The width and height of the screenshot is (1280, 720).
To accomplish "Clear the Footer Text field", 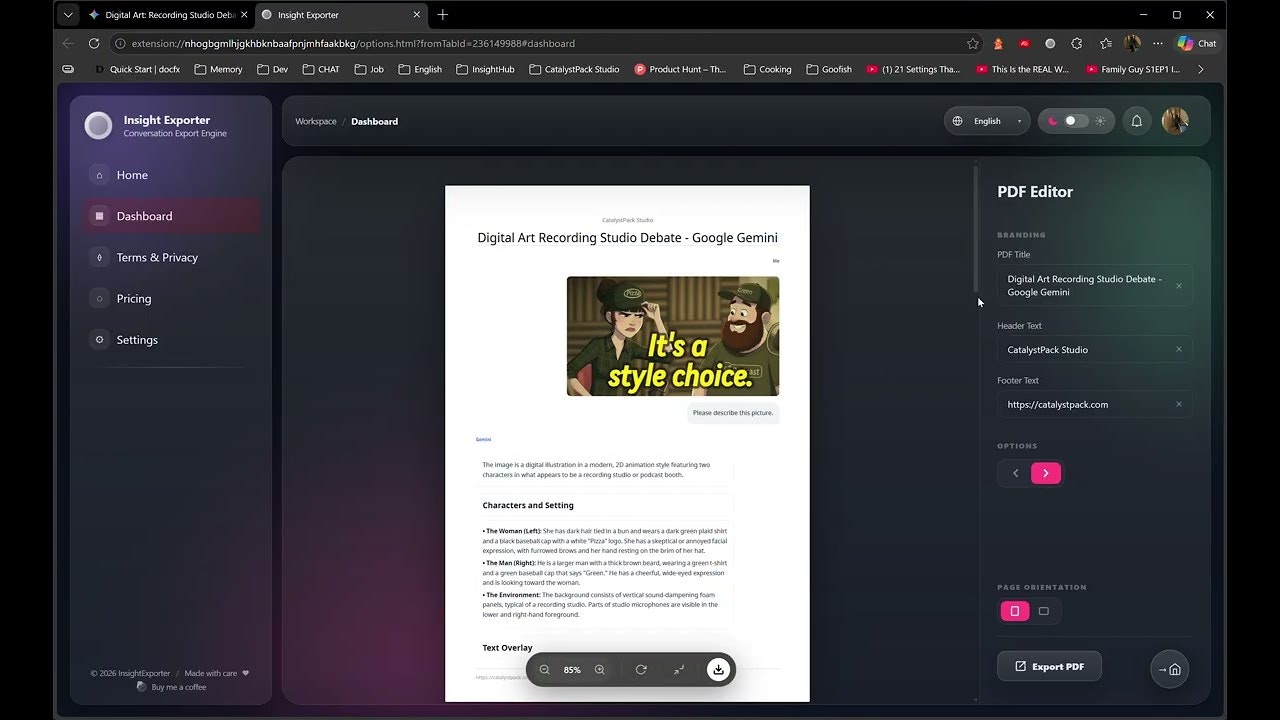I will click(x=1179, y=405).
